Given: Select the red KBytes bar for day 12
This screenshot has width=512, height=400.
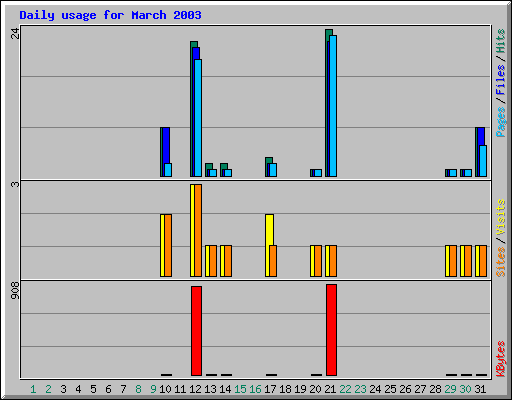Looking at the screenshot, I should (196, 331).
